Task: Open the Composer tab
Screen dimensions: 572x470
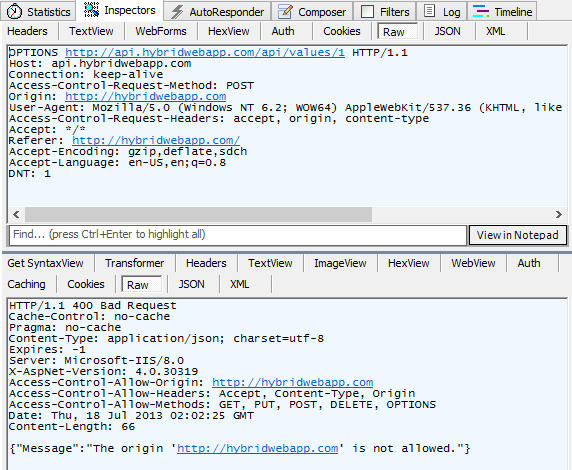Action: 312,12
